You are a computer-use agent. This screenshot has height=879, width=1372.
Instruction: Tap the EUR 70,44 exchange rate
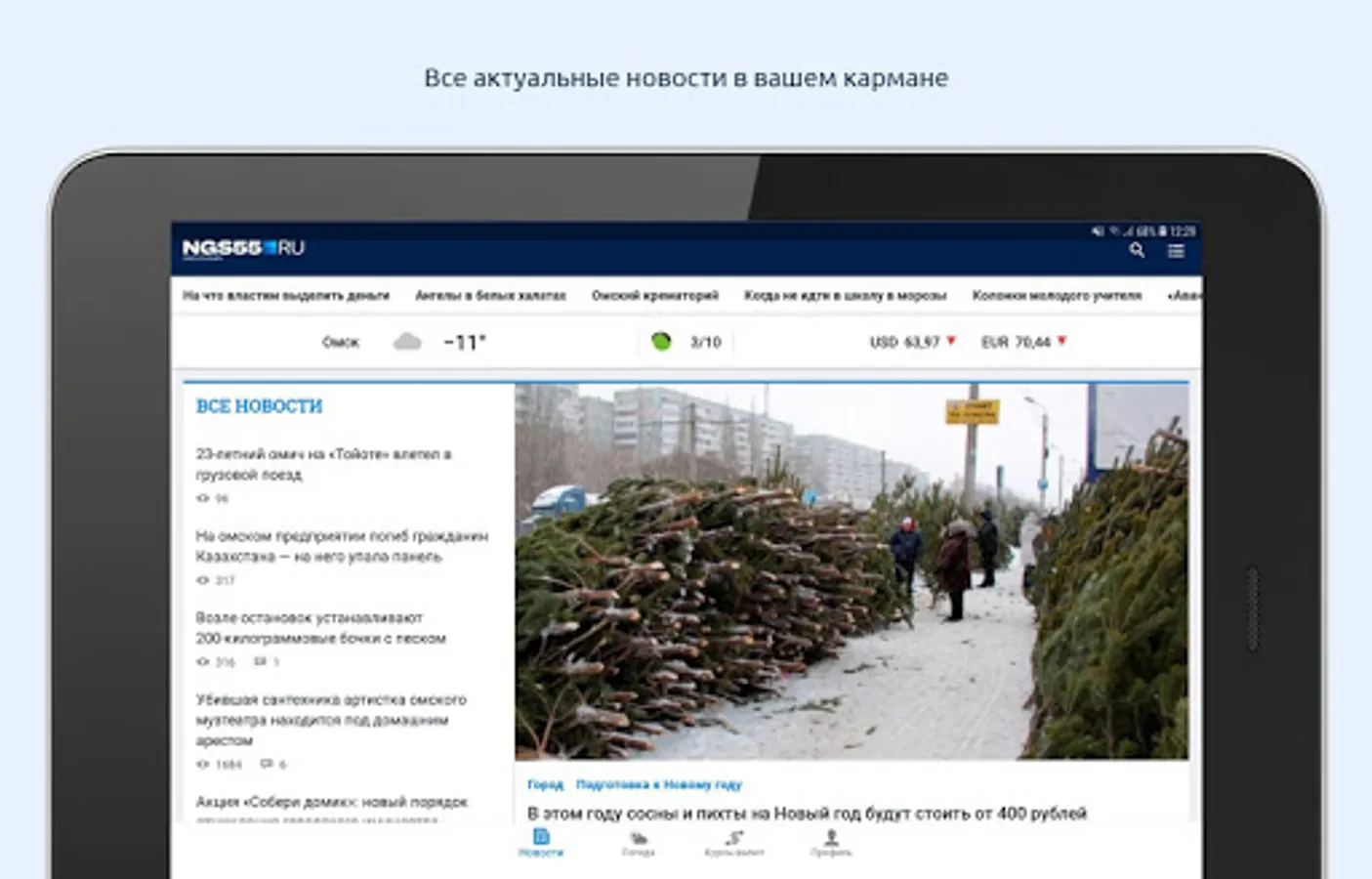pyautogui.click(x=1016, y=342)
